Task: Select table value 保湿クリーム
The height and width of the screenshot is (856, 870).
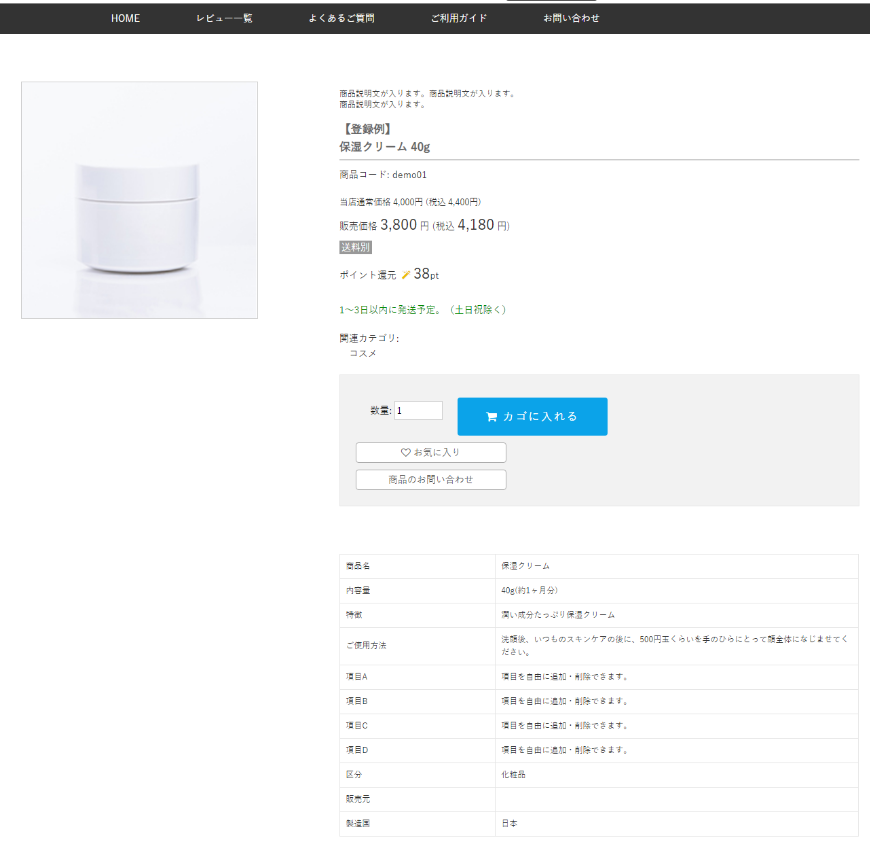Action: click(525, 566)
